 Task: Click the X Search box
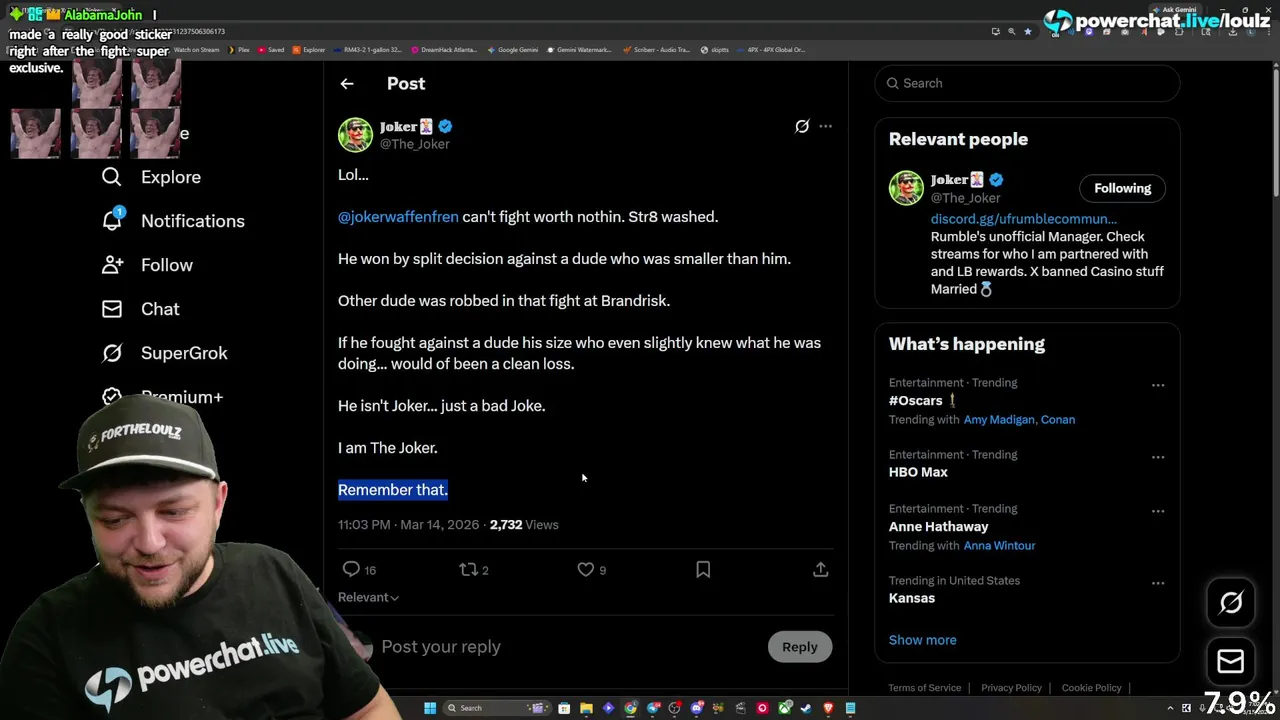tap(1027, 83)
